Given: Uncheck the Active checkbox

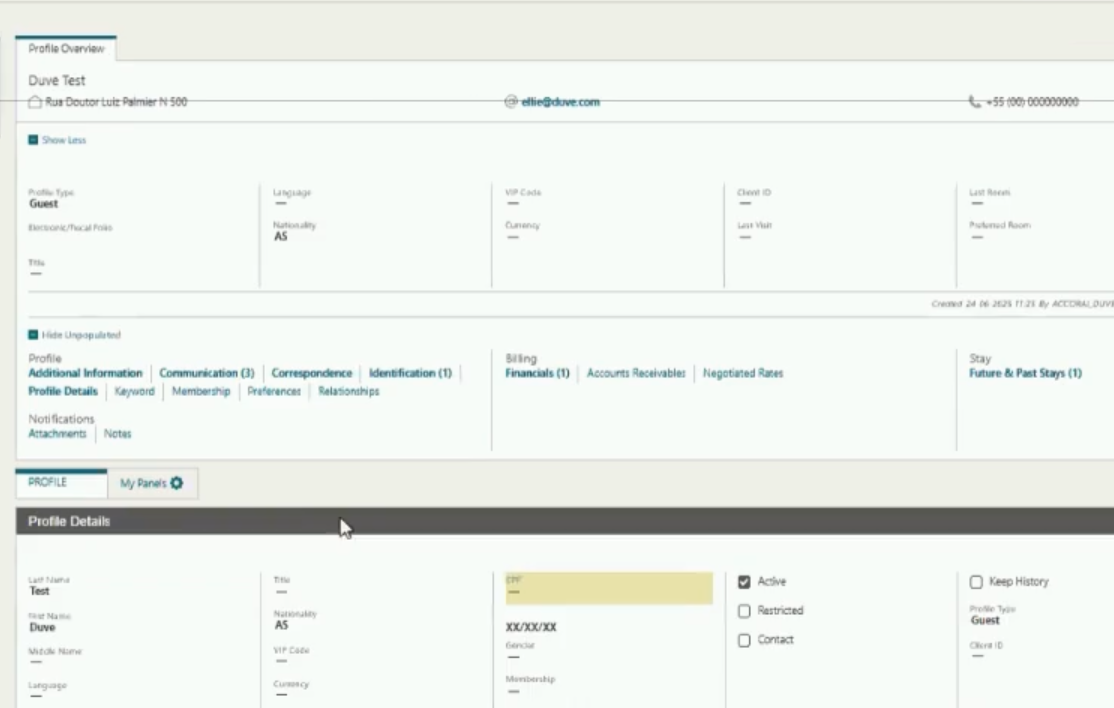Looking at the screenshot, I should 744,582.
